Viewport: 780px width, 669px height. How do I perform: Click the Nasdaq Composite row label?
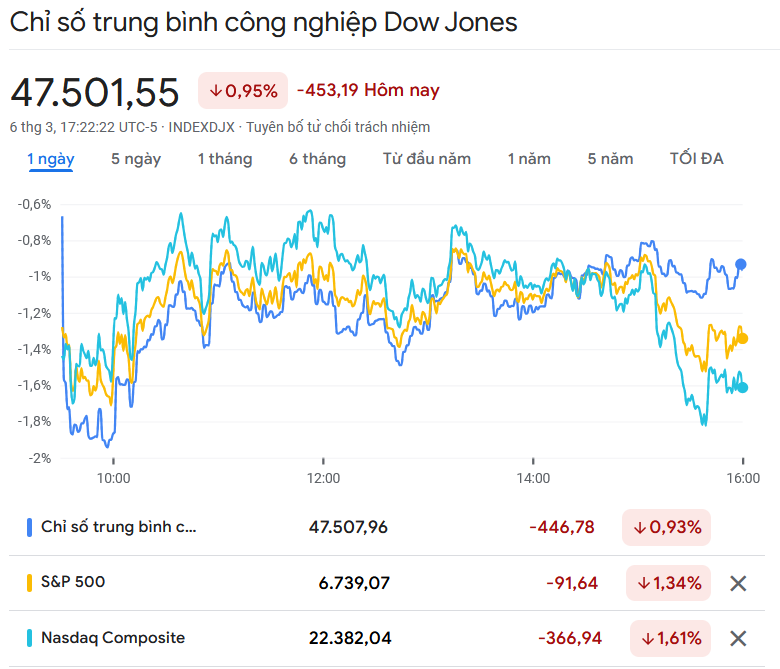(112, 638)
